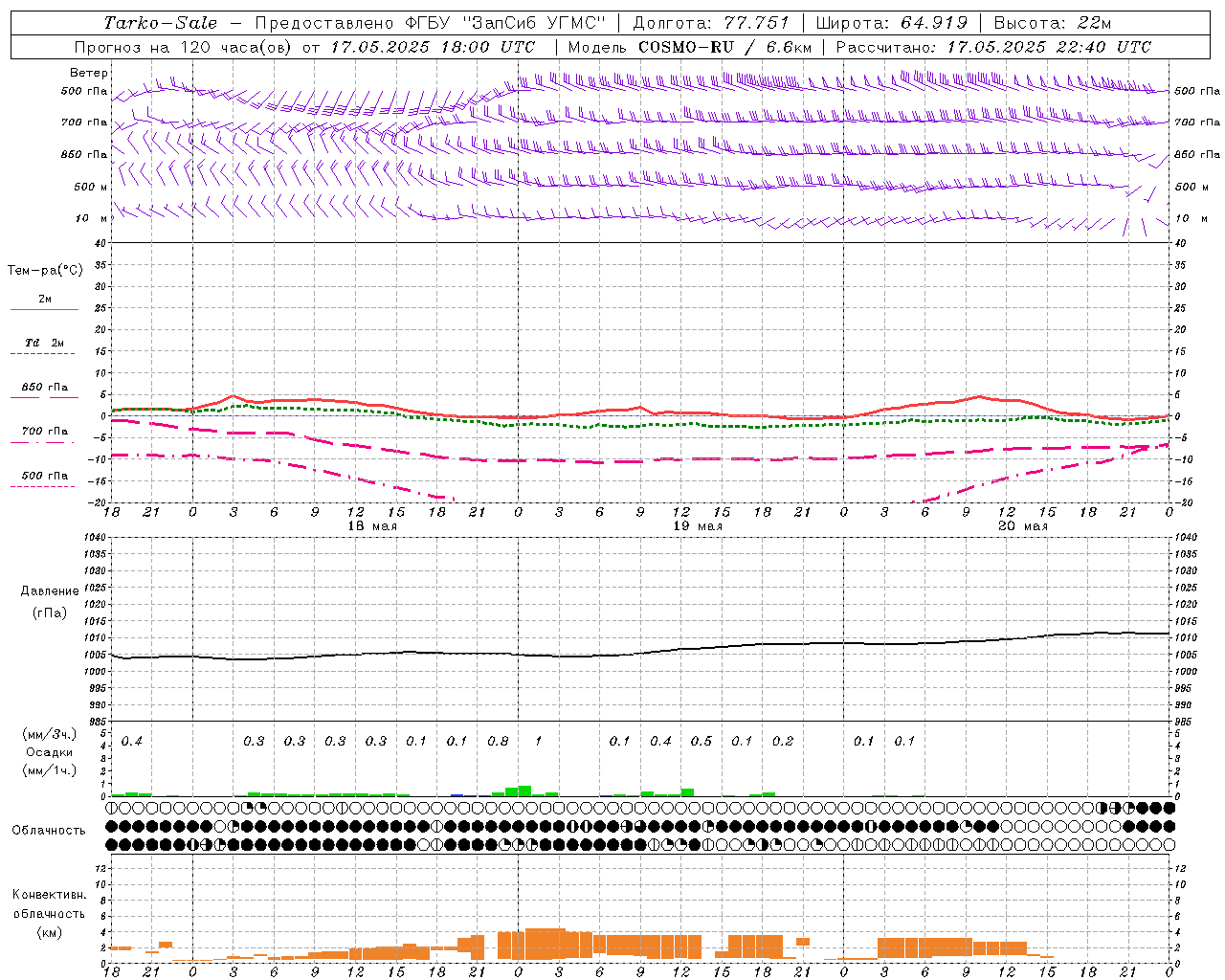The height and width of the screenshot is (980, 1225).
Task: Click the '(км)' unit label under convective cloudiness
Action: (50, 932)
